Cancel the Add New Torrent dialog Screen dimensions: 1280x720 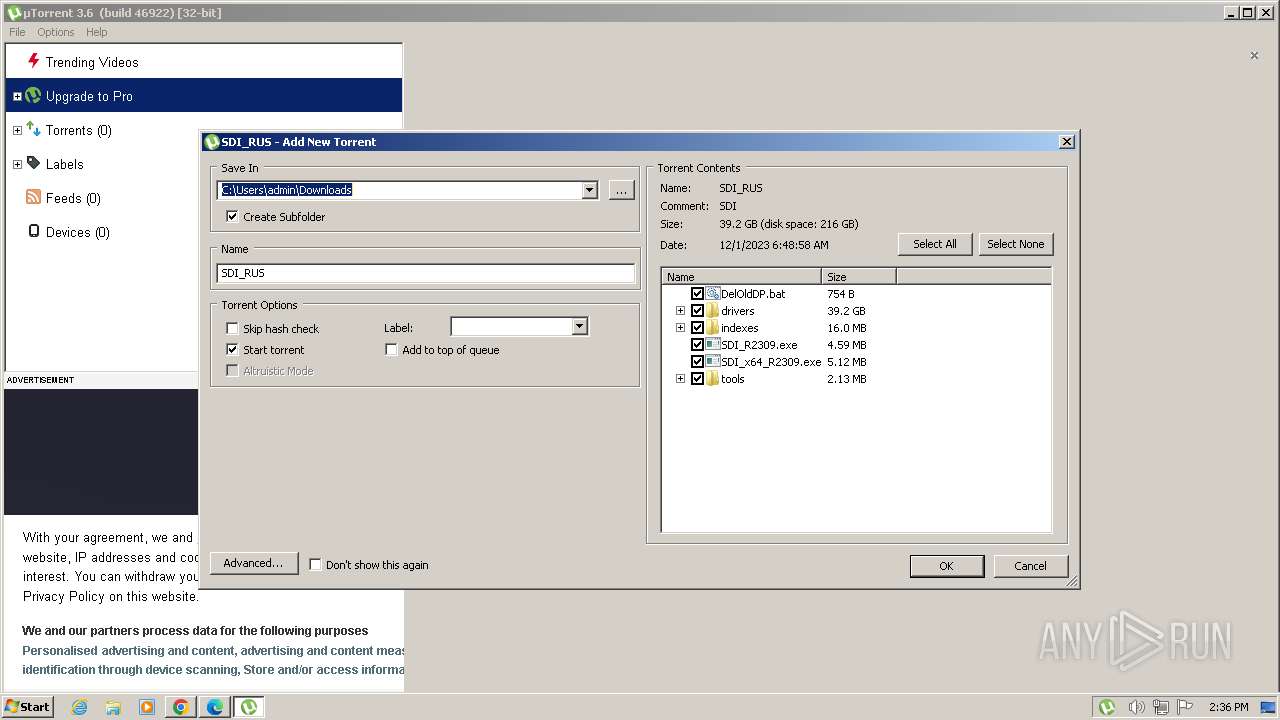coord(1031,566)
